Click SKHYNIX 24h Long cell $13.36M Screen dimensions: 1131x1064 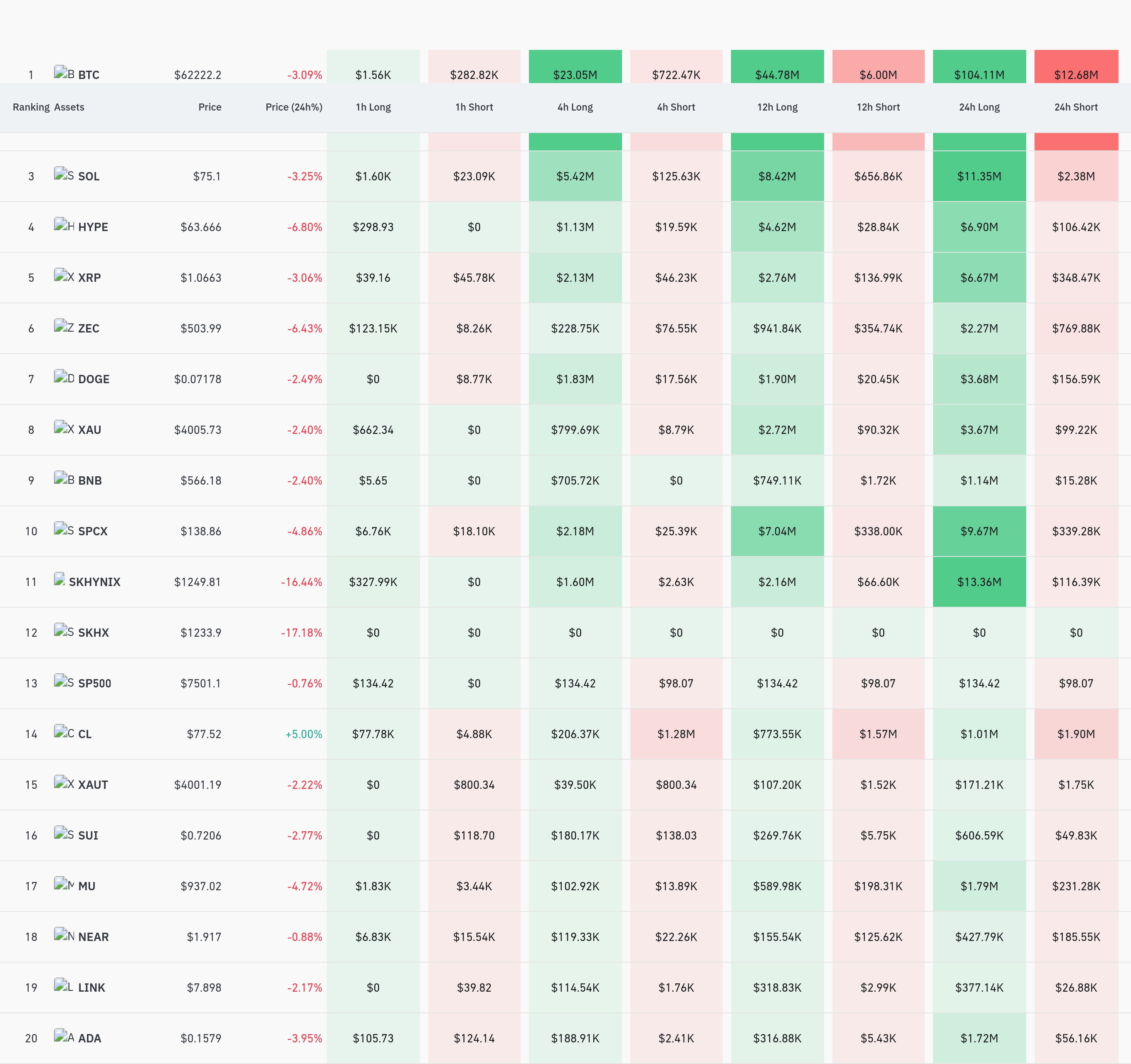tap(979, 582)
